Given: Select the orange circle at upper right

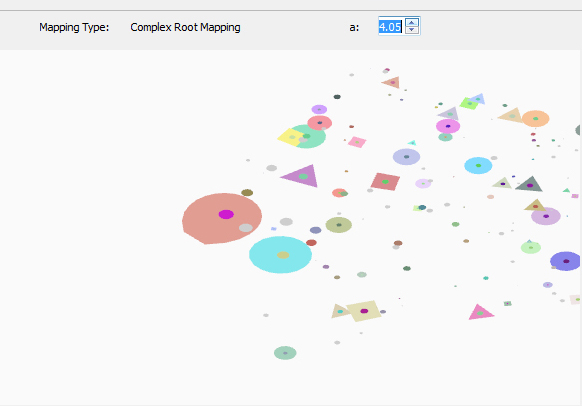Looking at the screenshot, I should click(x=536, y=118).
